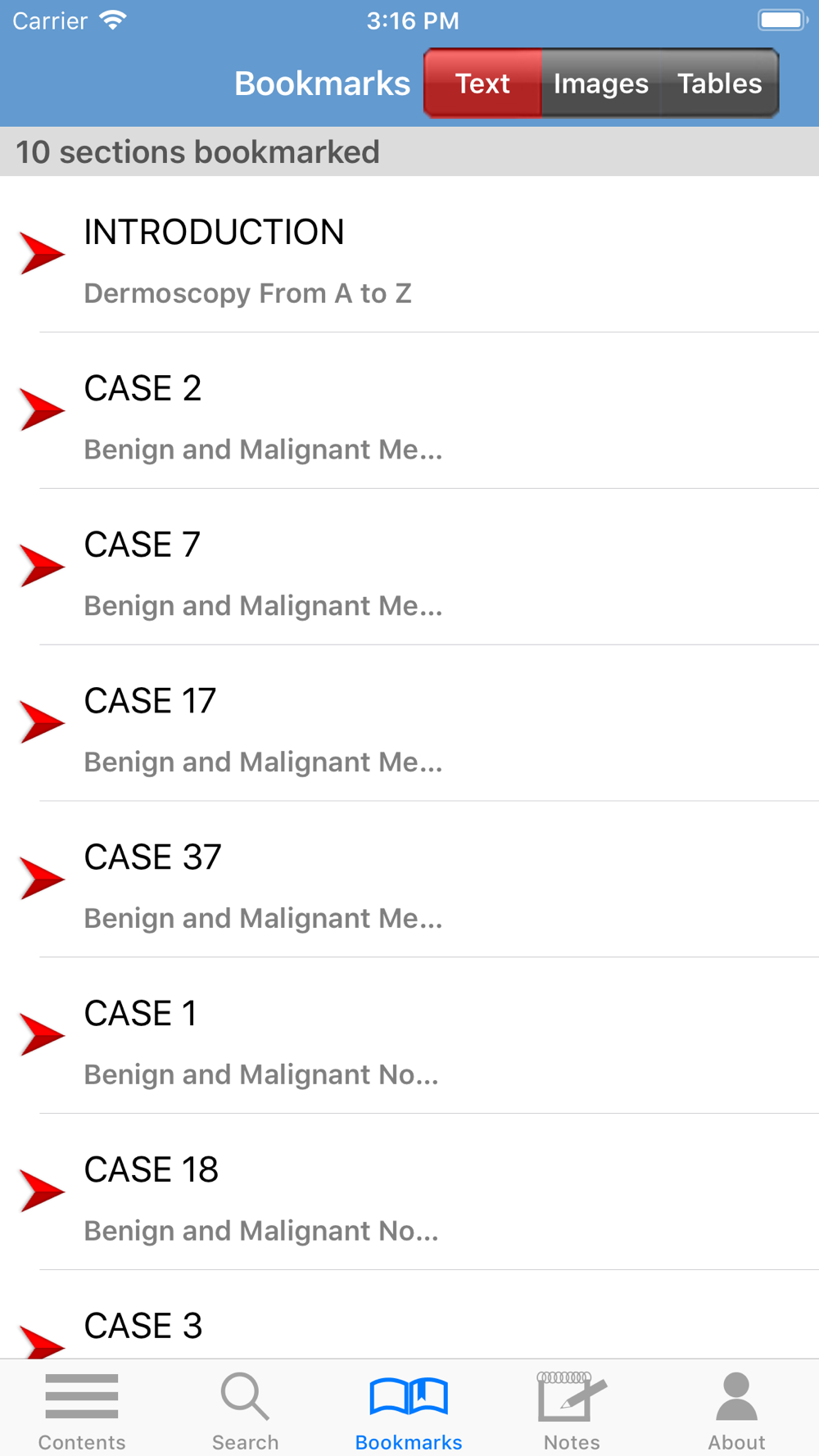Open the Contents tab icon
The width and height of the screenshot is (819, 1456).
pos(82,1395)
